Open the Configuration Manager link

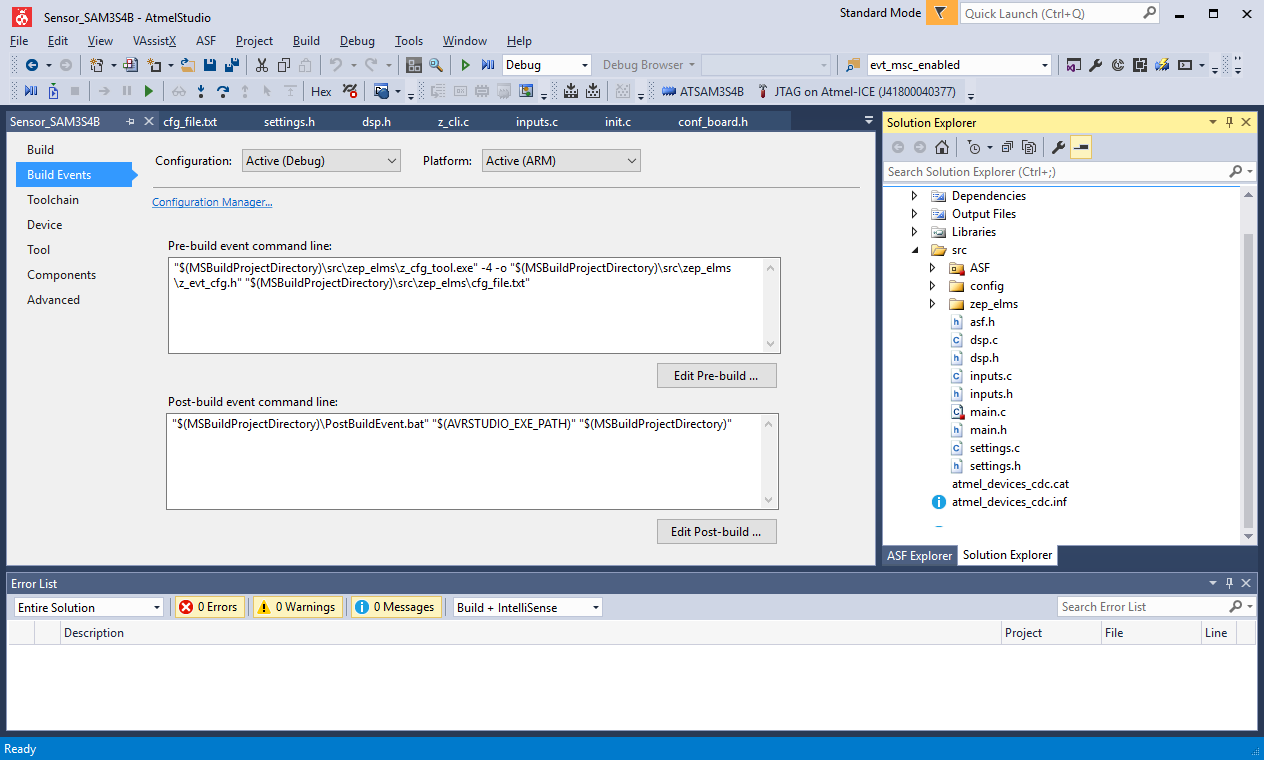click(212, 202)
